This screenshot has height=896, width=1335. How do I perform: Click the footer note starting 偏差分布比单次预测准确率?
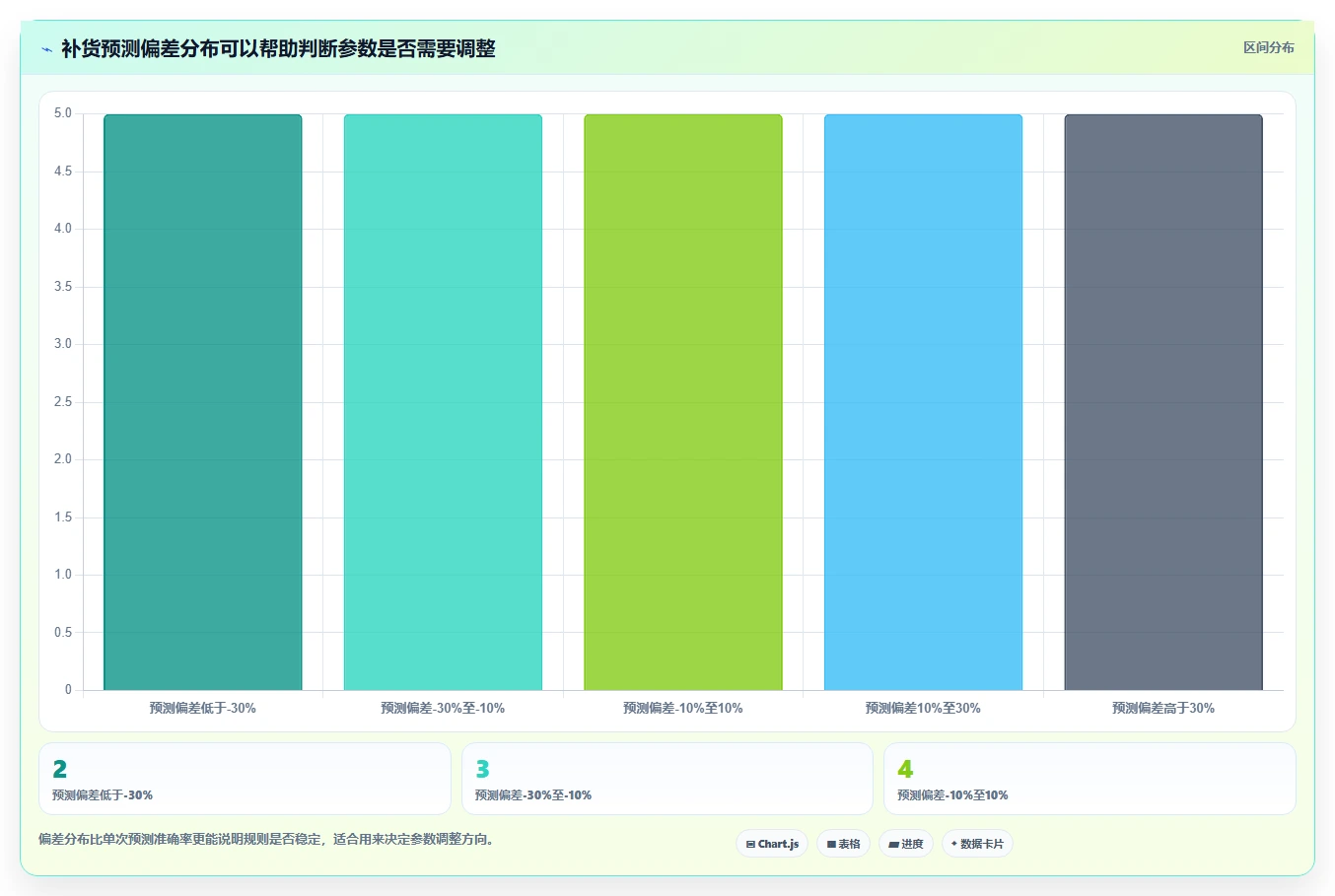pos(266,840)
